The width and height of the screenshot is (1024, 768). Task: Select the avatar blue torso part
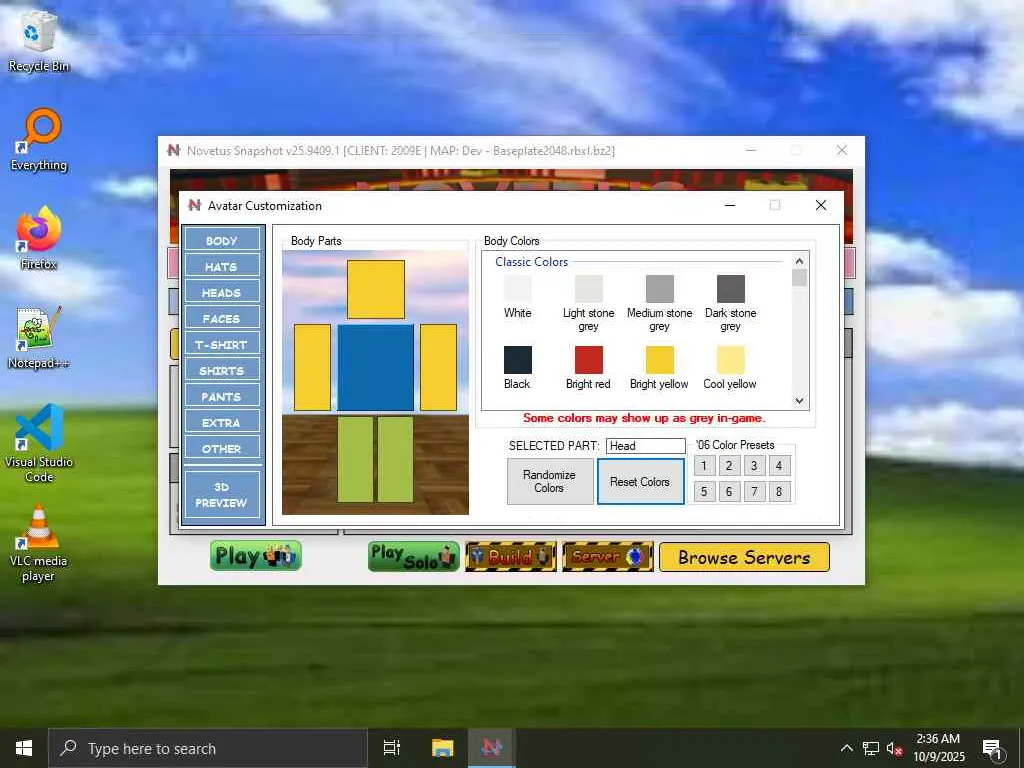376,368
